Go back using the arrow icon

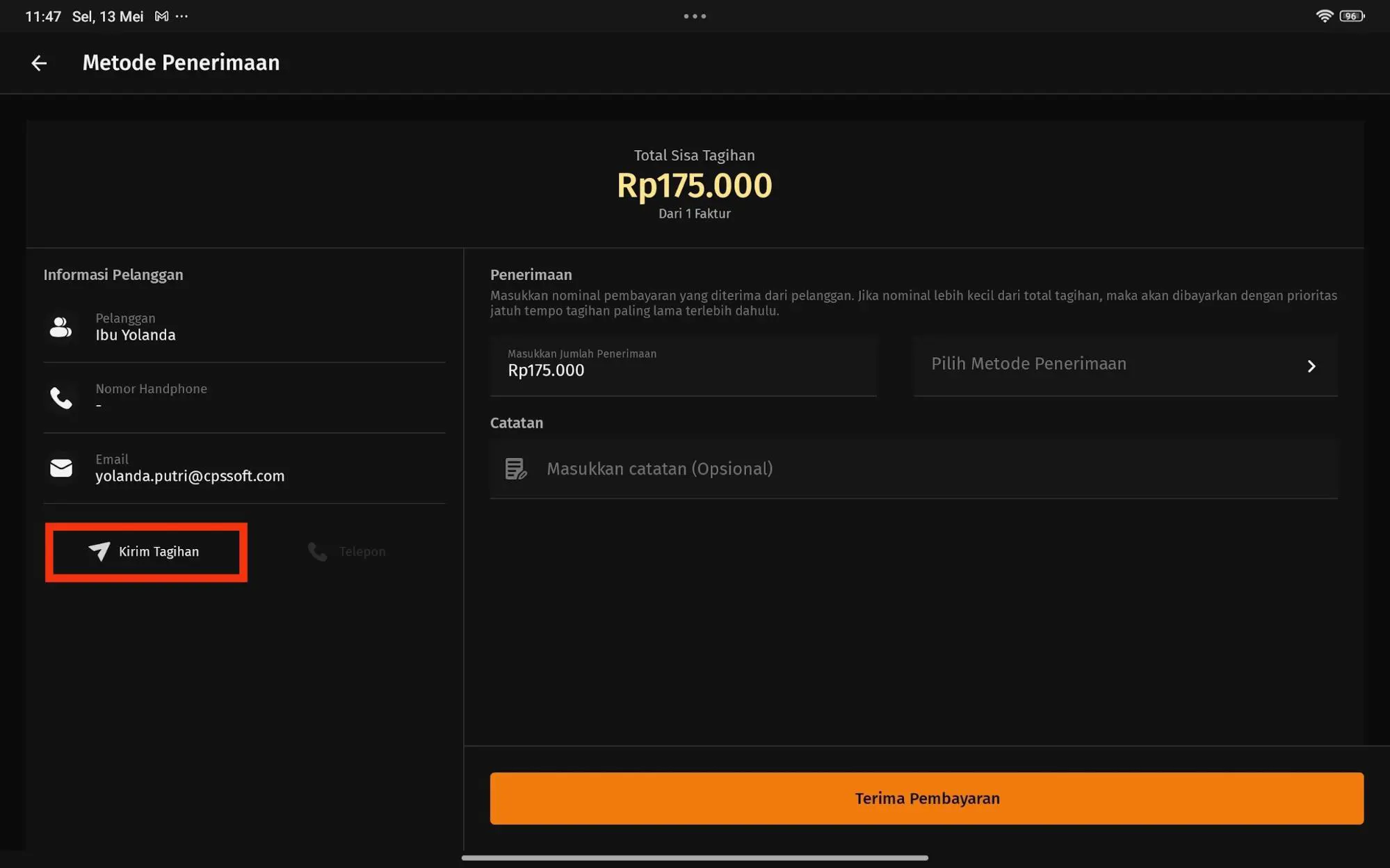pyautogui.click(x=39, y=63)
